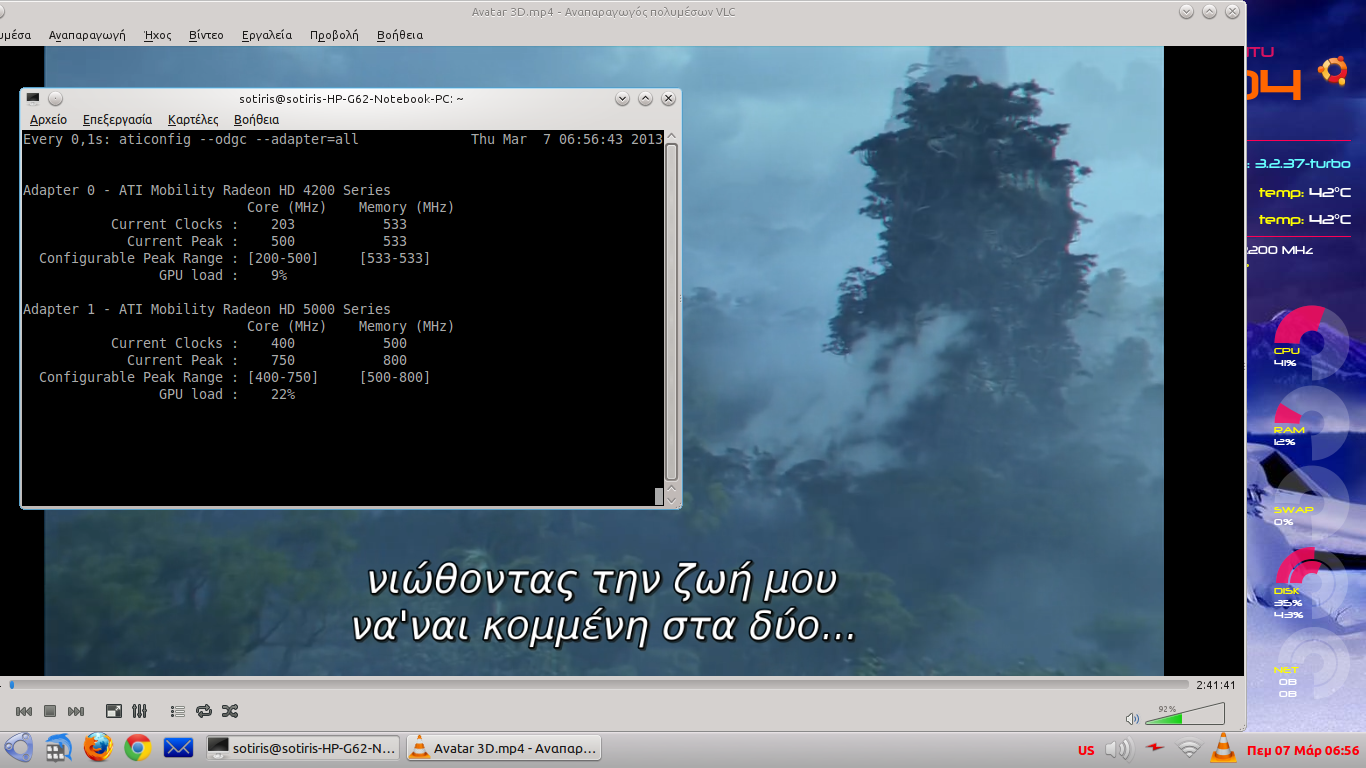Viewport: 1366px width, 768px height.
Task: Open VLC extended settings equalizer icon
Action: pyautogui.click(x=140, y=711)
